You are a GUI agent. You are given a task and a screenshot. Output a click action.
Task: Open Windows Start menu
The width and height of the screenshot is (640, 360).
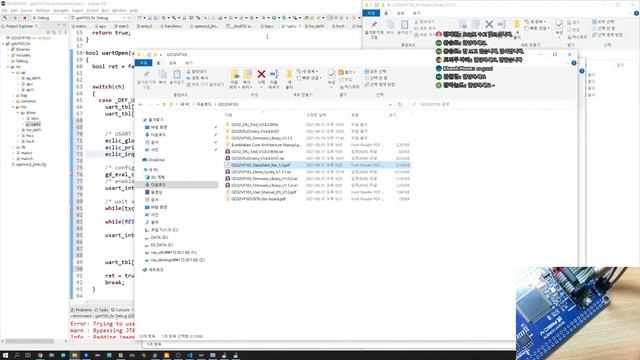[x=6, y=356]
